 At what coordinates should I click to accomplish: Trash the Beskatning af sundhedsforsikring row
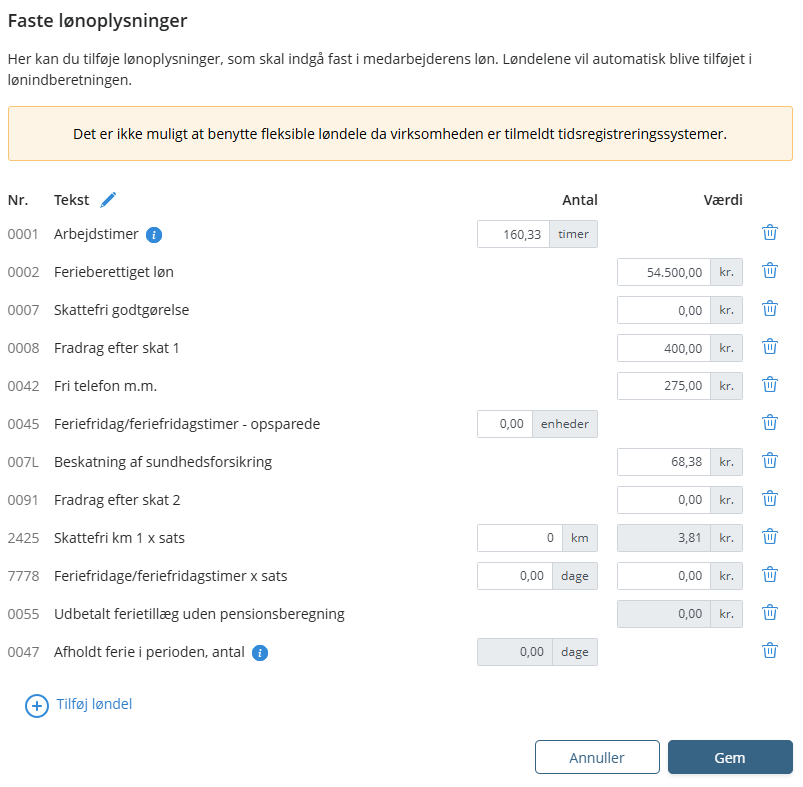pyautogui.click(x=770, y=460)
